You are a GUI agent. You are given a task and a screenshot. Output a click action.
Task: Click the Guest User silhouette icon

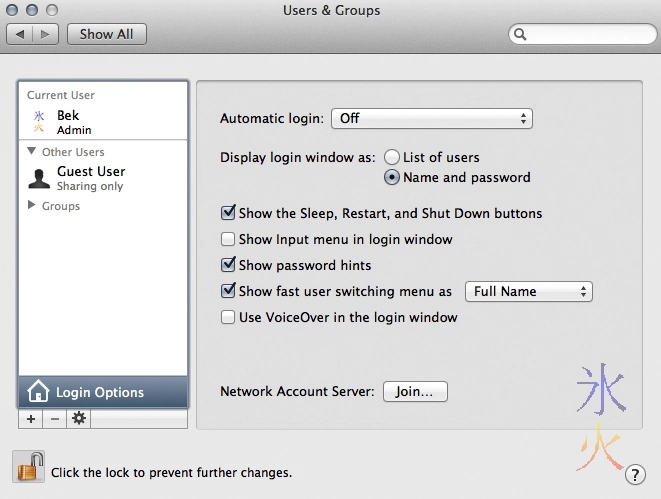[x=39, y=178]
